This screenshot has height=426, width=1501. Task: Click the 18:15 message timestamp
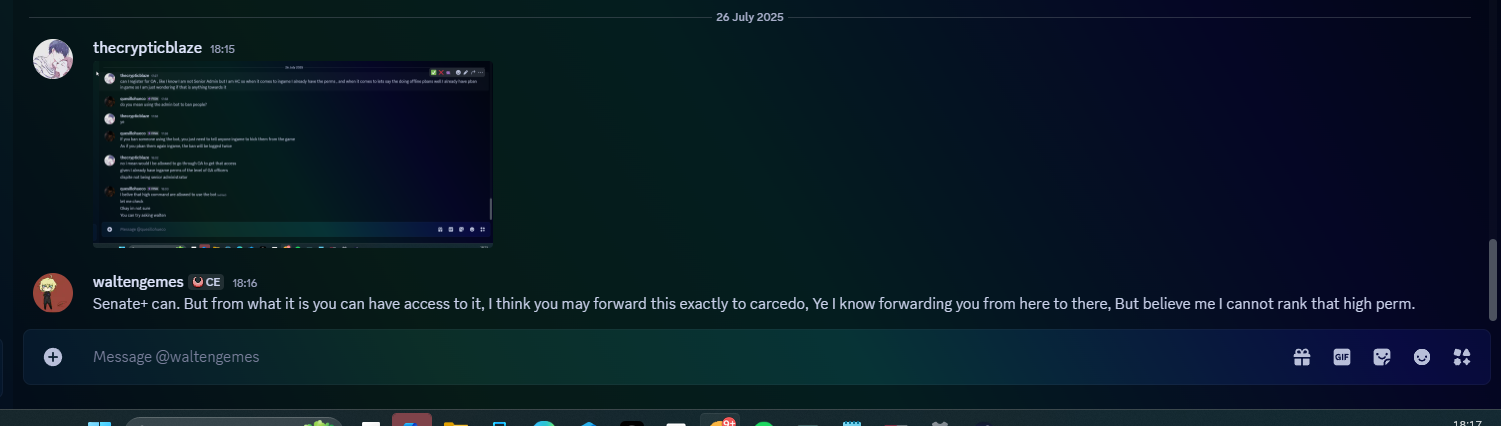tap(222, 48)
